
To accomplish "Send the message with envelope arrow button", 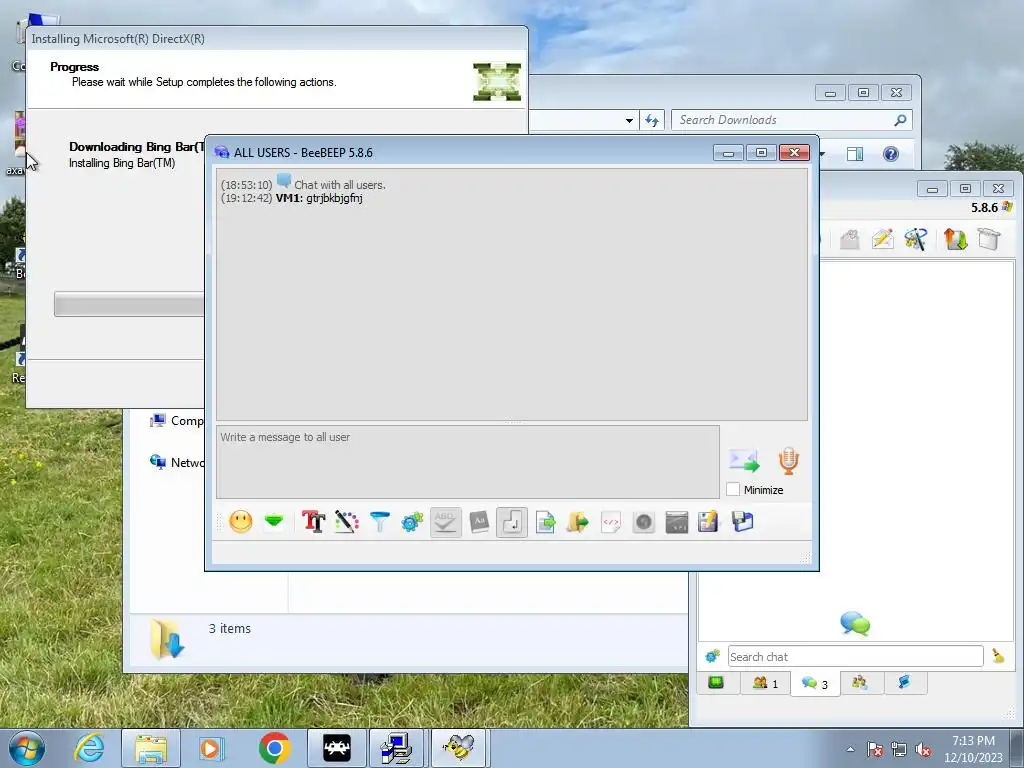I will pos(744,460).
